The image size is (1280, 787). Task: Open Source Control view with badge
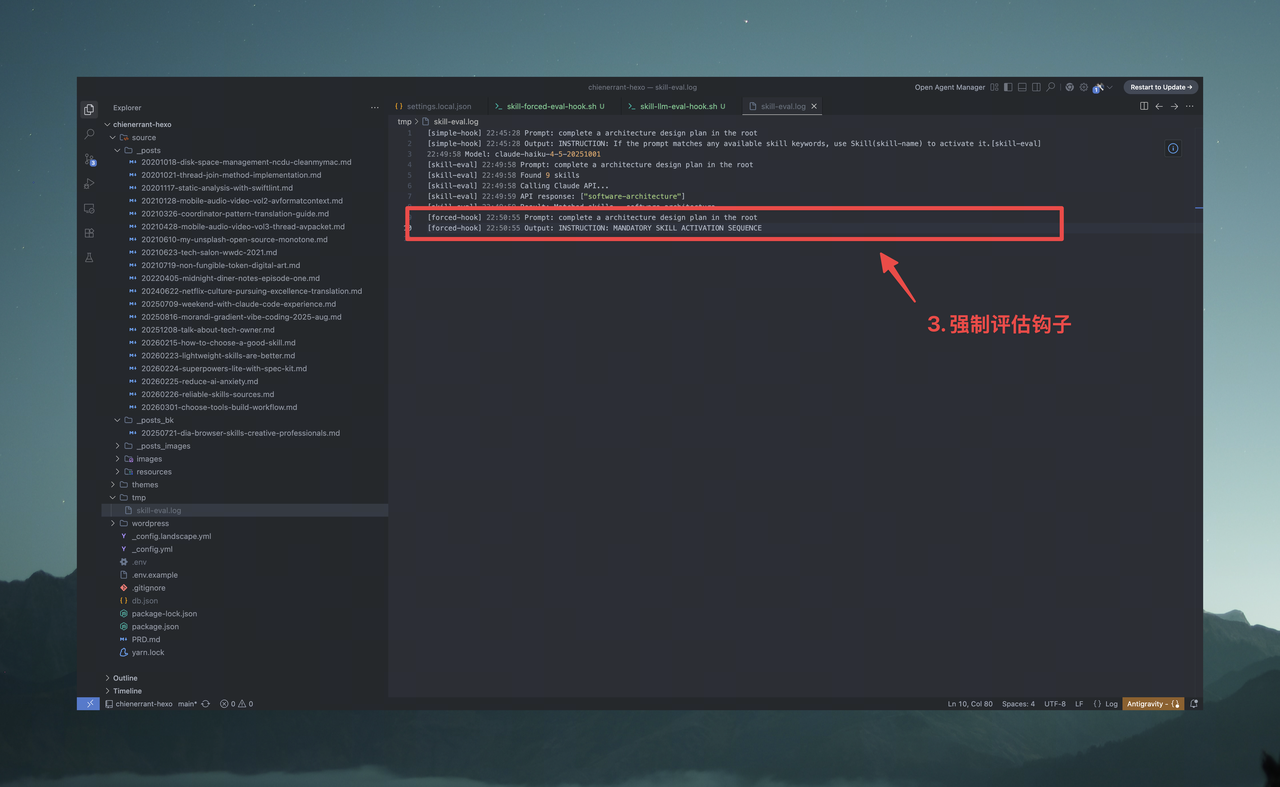(89, 159)
